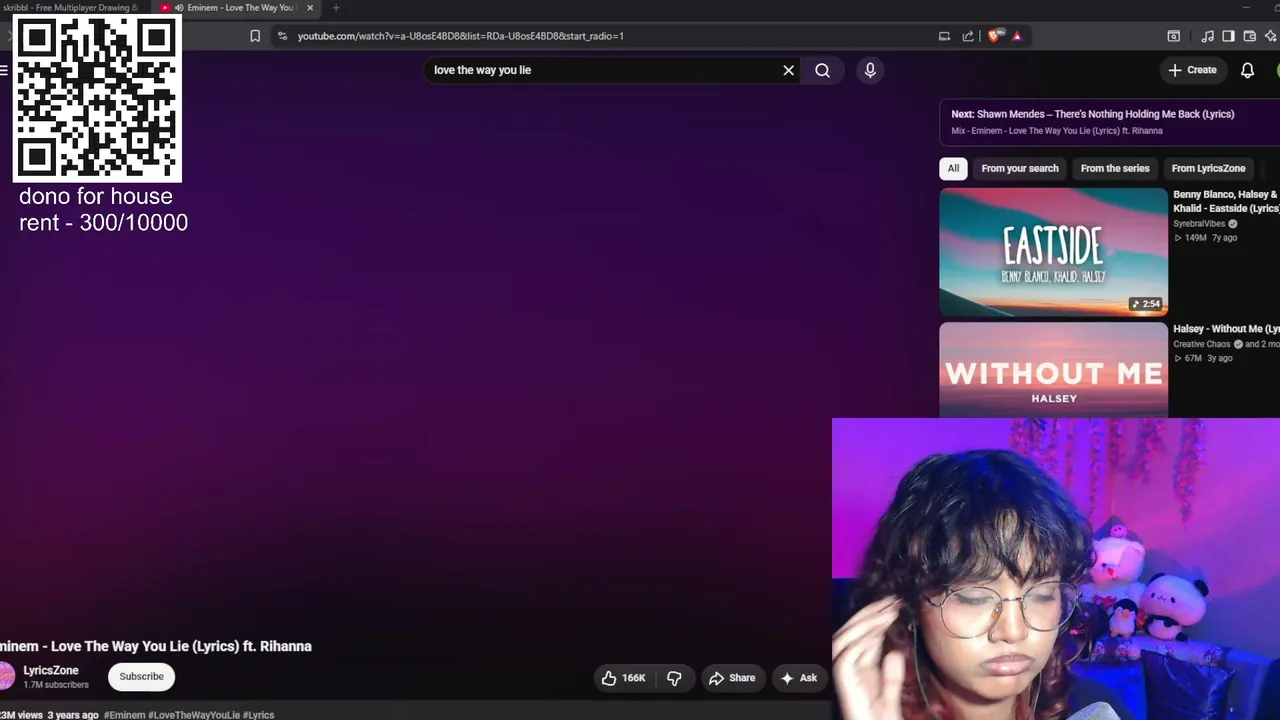Select the Eminem - Love The Way You Lie tab
1280x720 pixels.
click(238, 8)
